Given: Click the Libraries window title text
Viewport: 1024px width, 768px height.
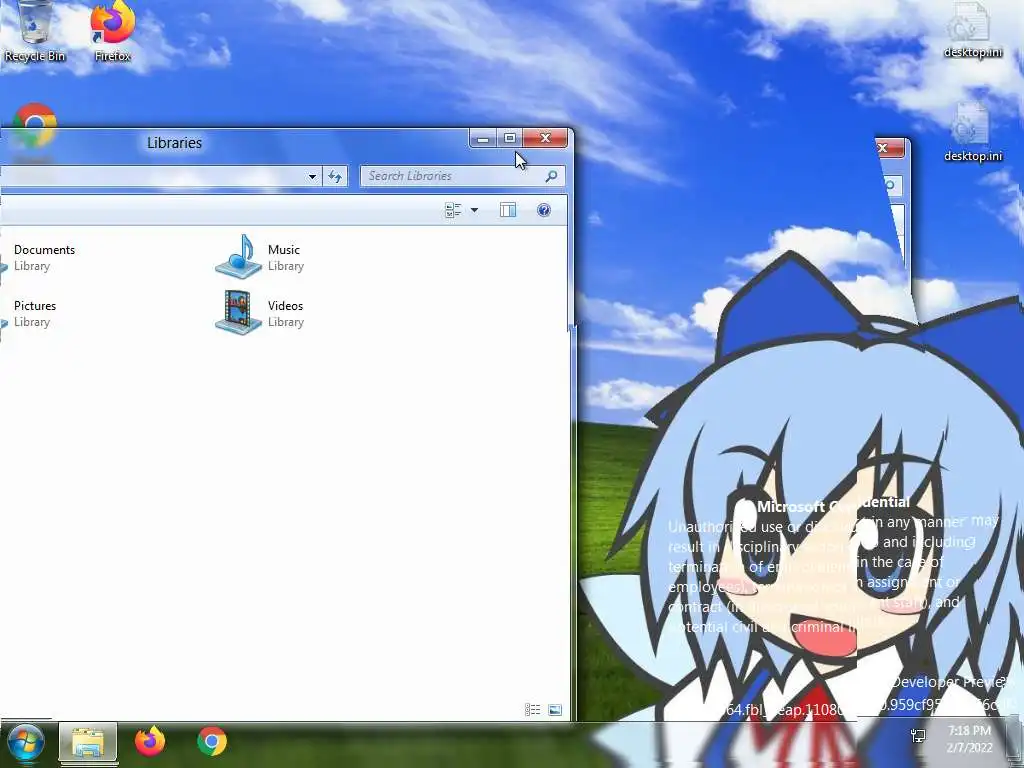Looking at the screenshot, I should click(x=174, y=143).
